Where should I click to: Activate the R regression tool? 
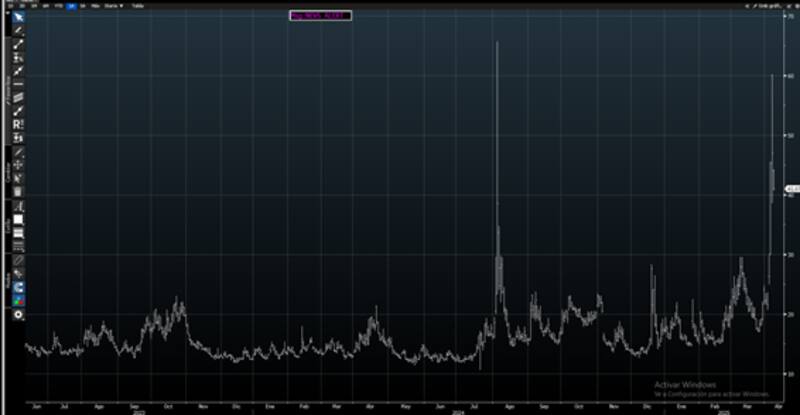click(18, 124)
